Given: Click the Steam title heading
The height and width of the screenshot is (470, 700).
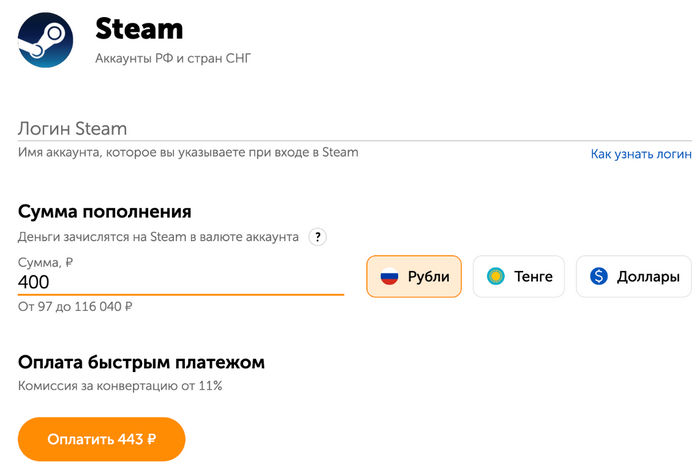Looking at the screenshot, I should click(x=140, y=27).
